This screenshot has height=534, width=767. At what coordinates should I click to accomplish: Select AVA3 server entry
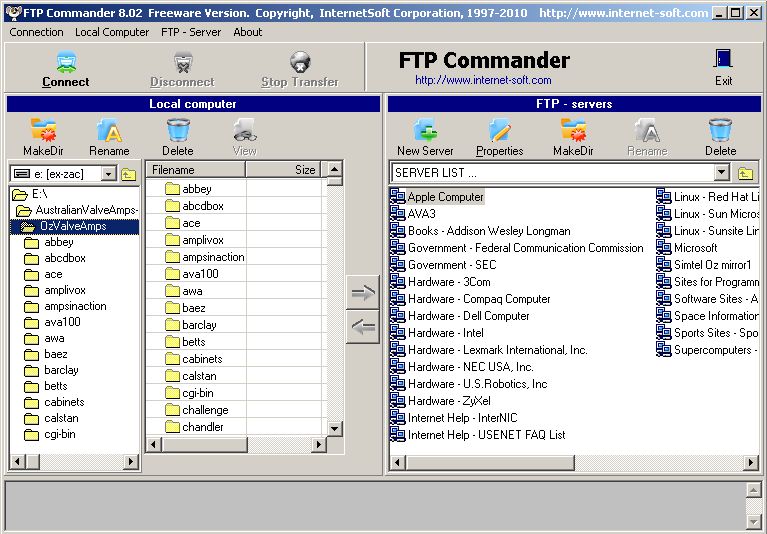coord(413,214)
